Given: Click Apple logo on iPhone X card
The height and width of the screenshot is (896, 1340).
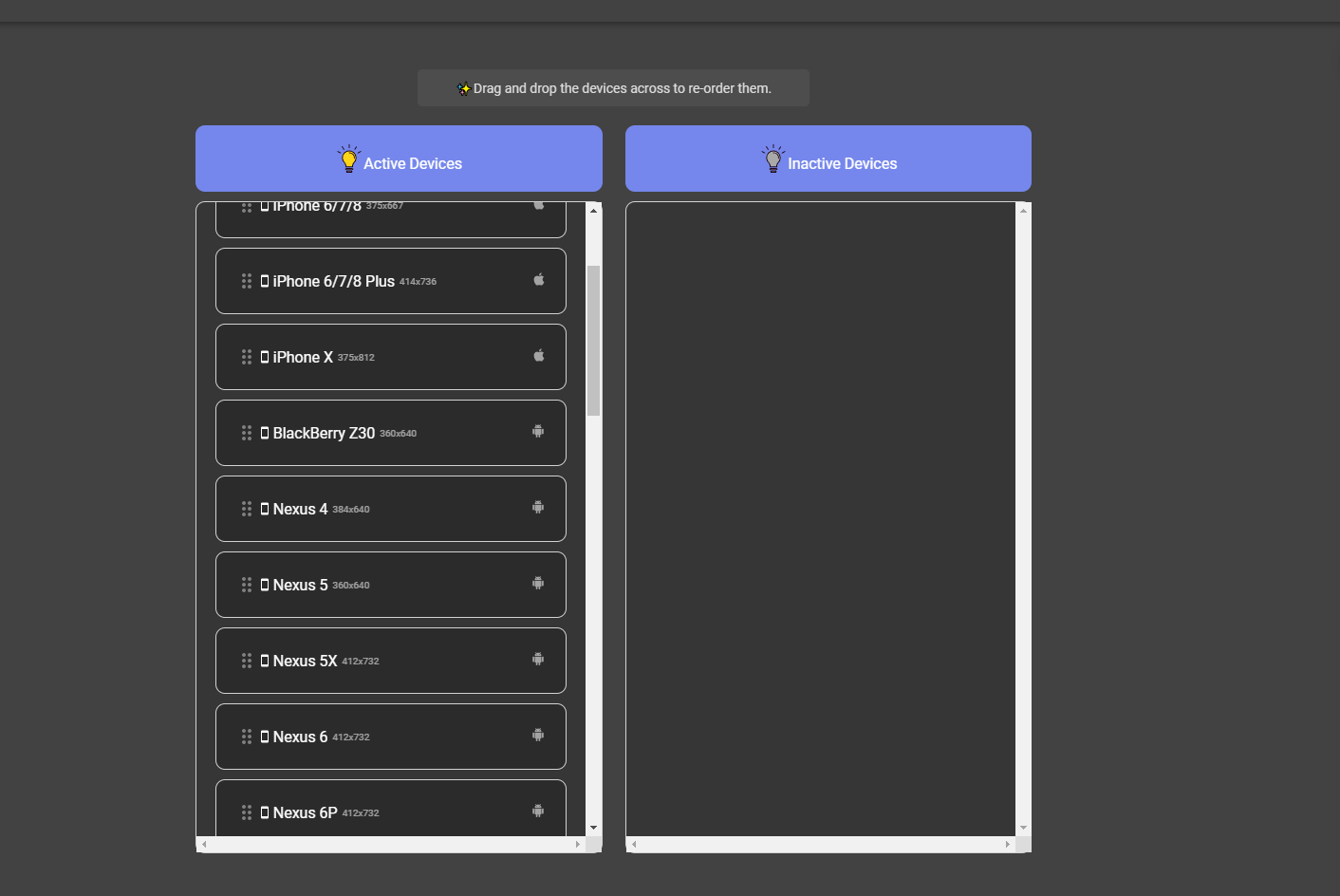Looking at the screenshot, I should pos(539,355).
